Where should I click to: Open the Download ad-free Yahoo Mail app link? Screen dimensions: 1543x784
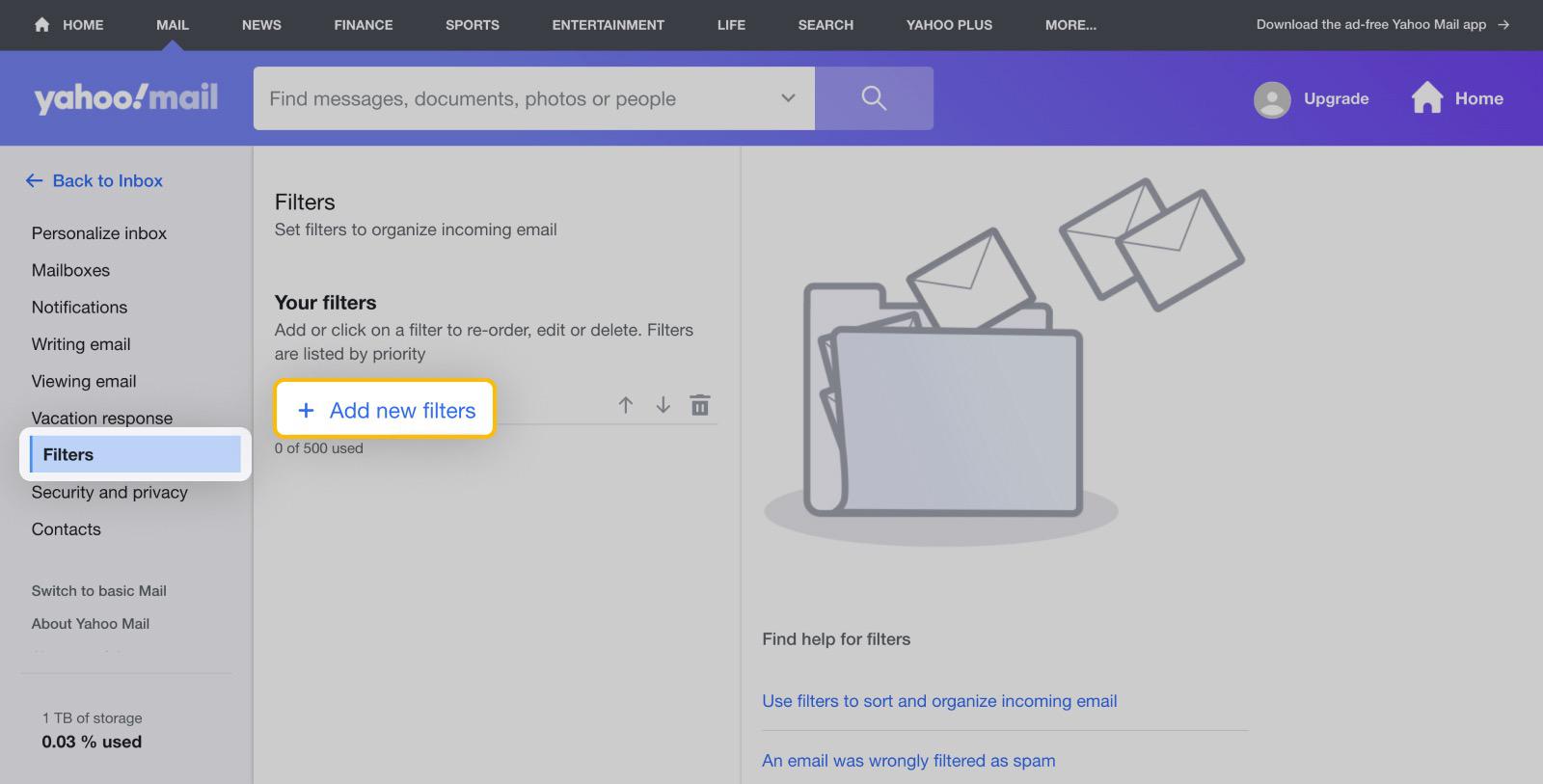[x=1381, y=25]
